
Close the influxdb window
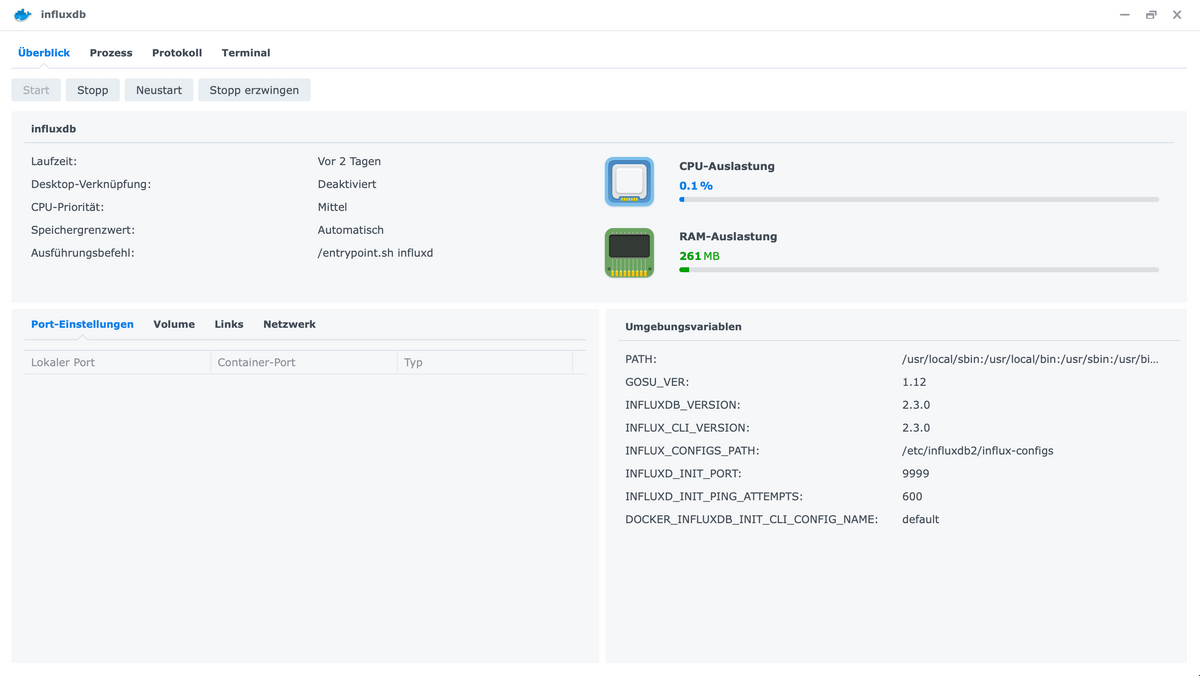click(x=1177, y=15)
